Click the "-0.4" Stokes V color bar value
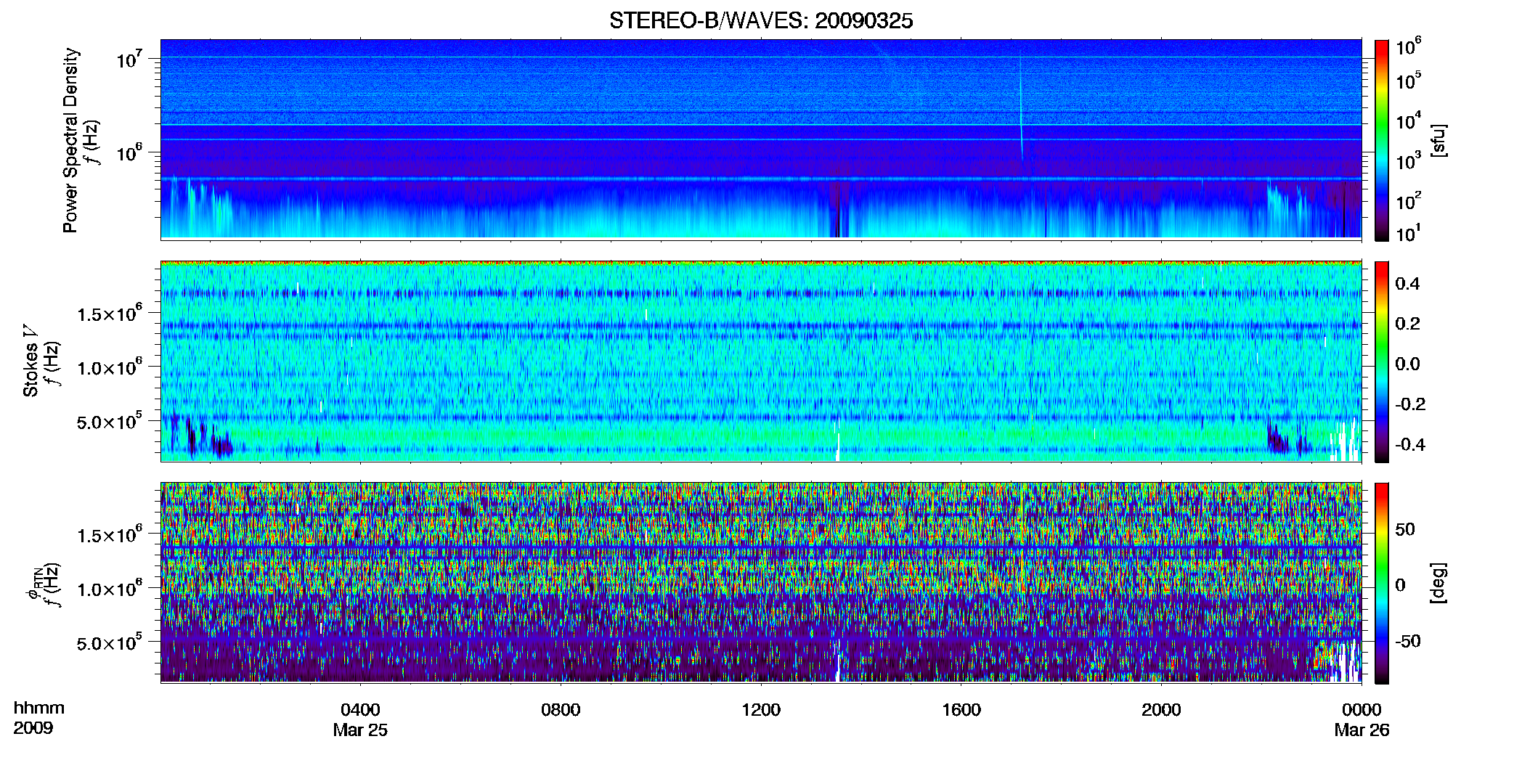1522x784 pixels. (1410, 444)
